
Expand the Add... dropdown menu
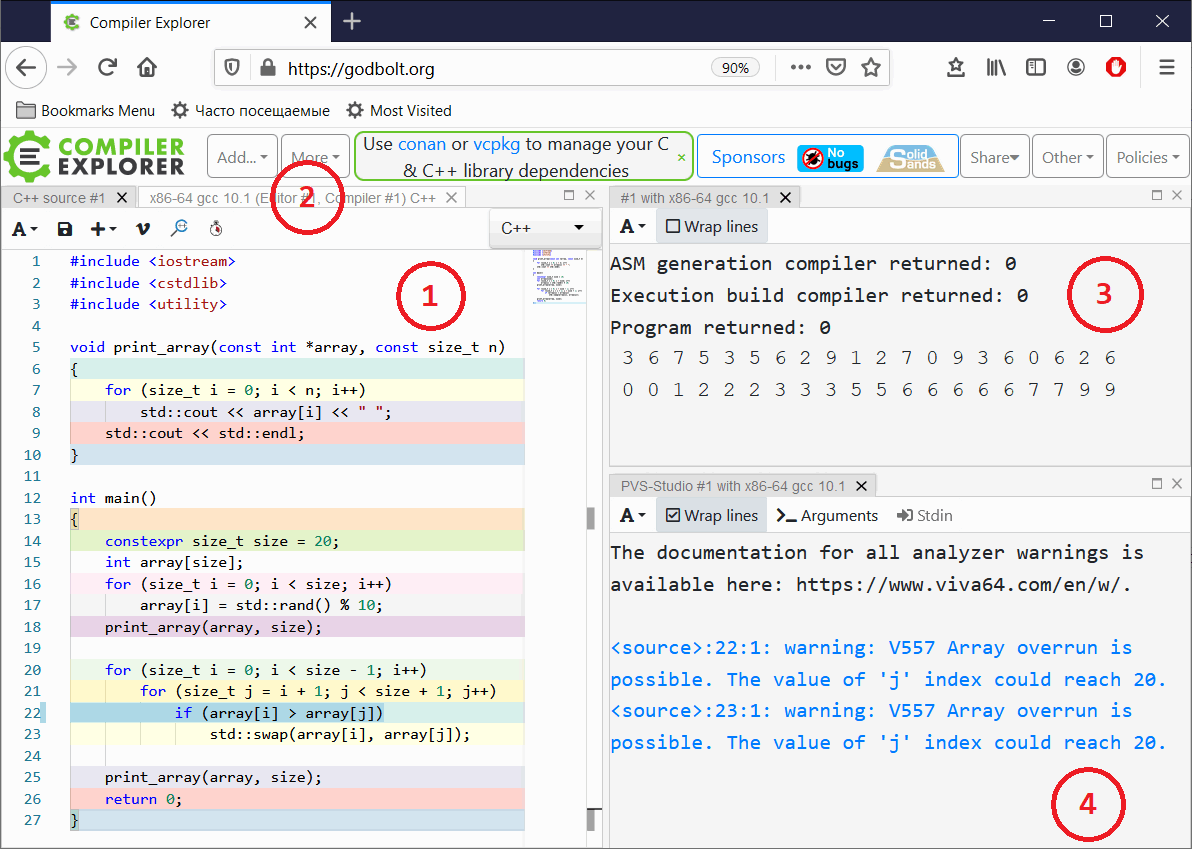click(242, 157)
